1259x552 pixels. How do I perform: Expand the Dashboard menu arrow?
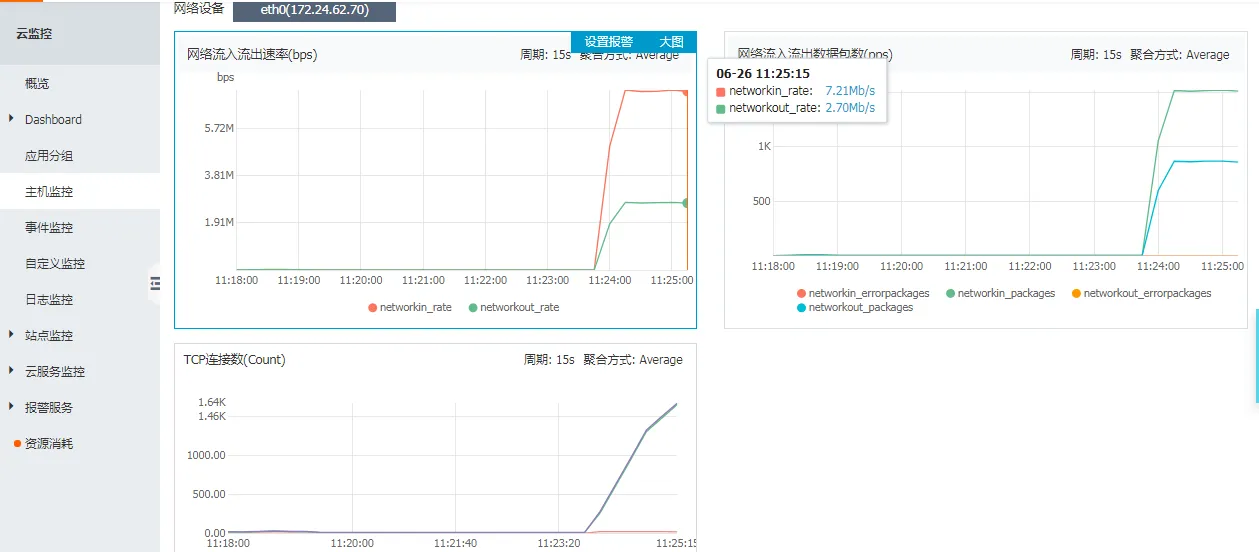pos(12,119)
